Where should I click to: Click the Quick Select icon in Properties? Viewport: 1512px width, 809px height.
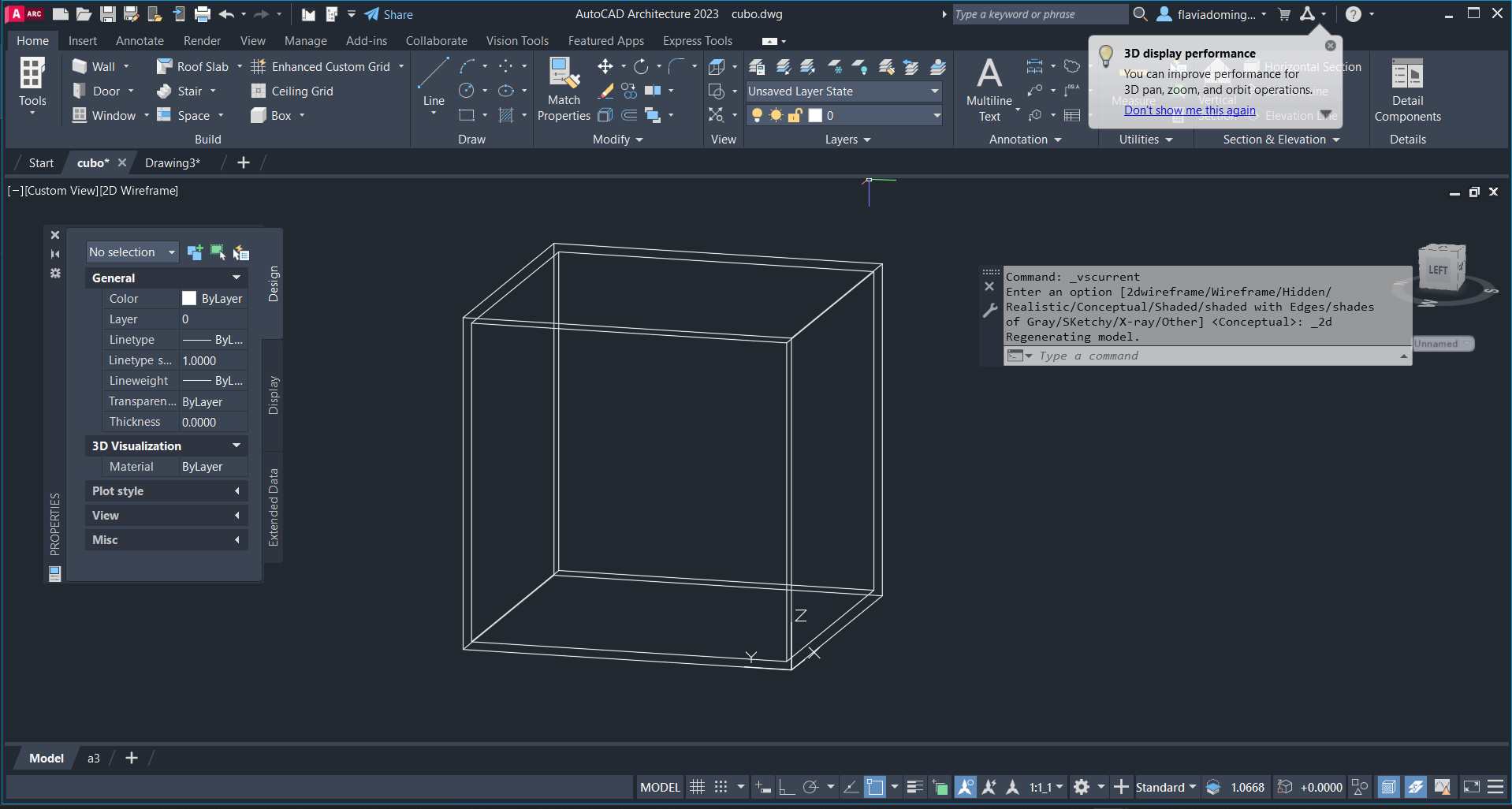[241, 252]
